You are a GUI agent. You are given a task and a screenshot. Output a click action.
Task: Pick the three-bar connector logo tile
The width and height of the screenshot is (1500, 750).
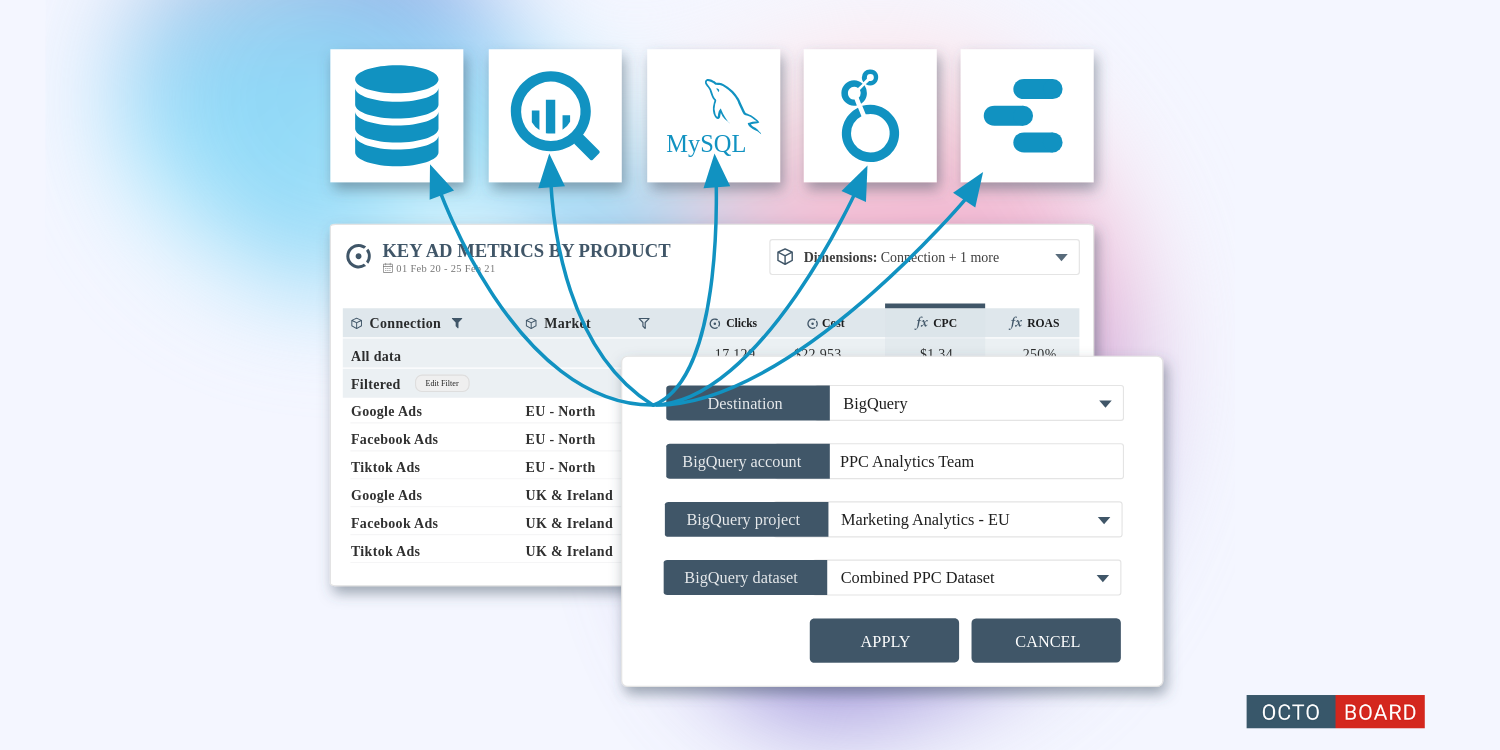tap(1027, 116)
